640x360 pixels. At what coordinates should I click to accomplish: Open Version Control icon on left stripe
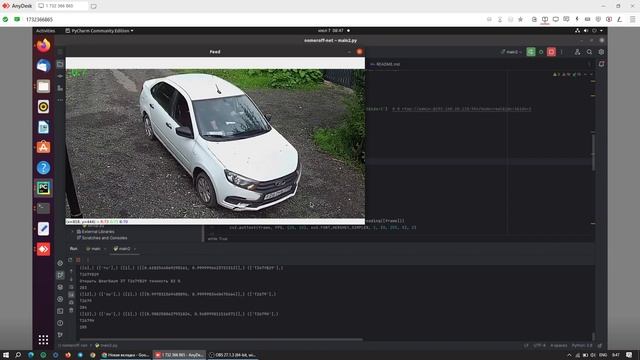point(60,335)
